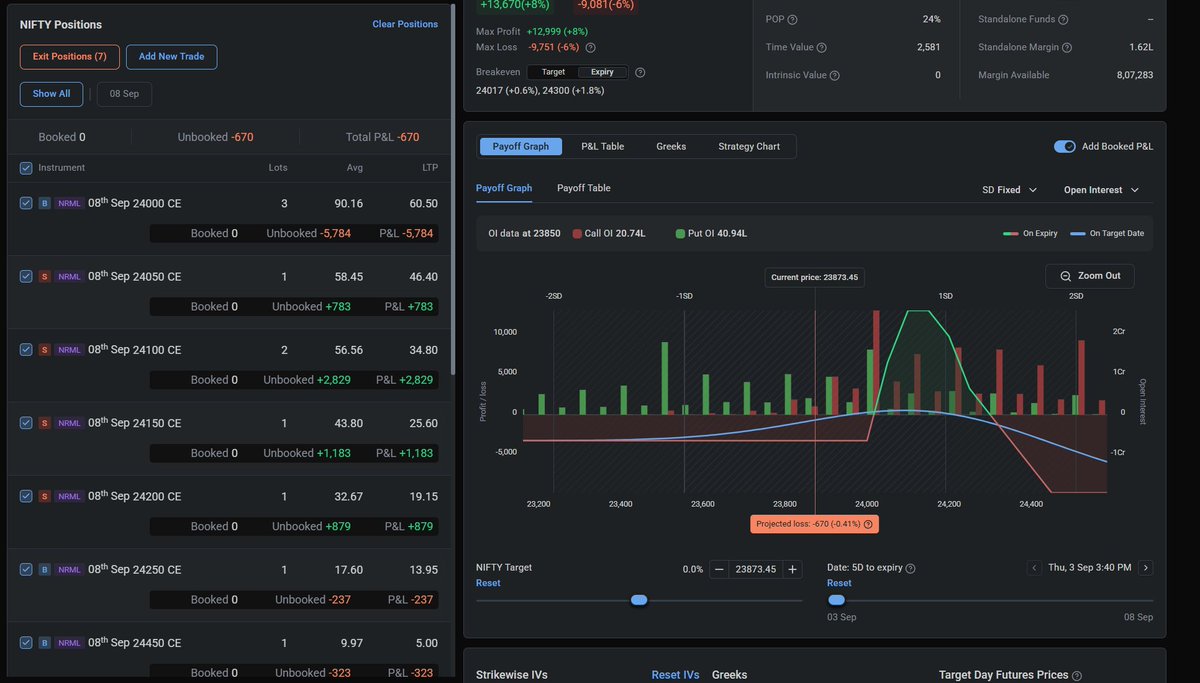Uncheck the 24000 CE position
This screenshot has height=683, width=1200.
point(26,203)
